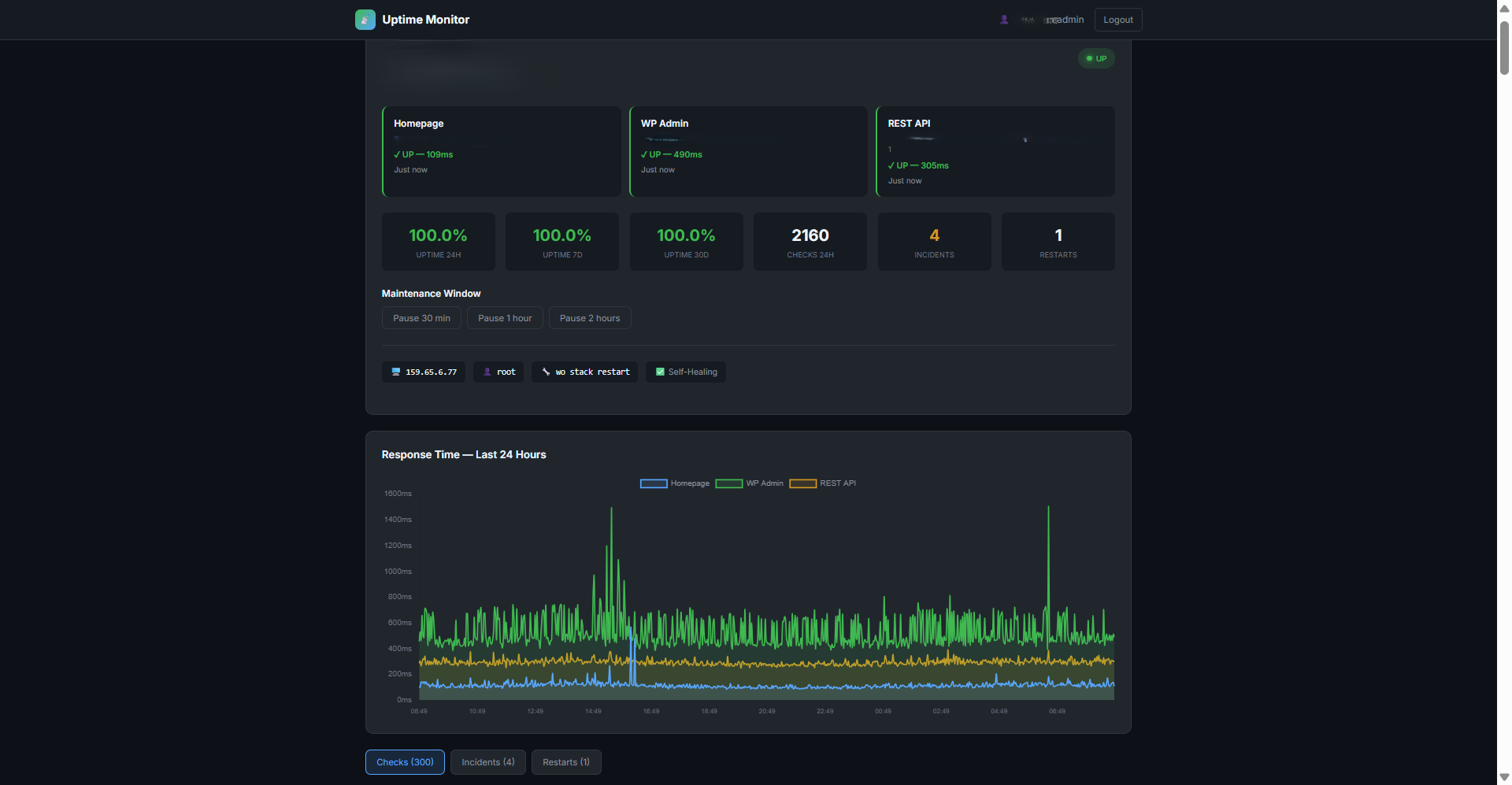Click the UP — 305ms status text

[x=918, y=165]
